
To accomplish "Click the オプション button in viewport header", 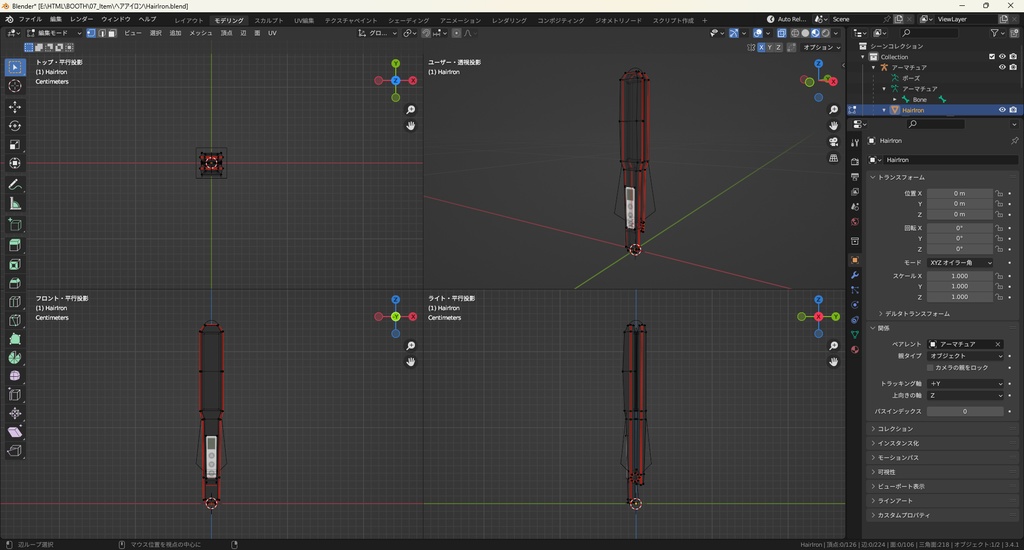I will click(x=820, y=47).
